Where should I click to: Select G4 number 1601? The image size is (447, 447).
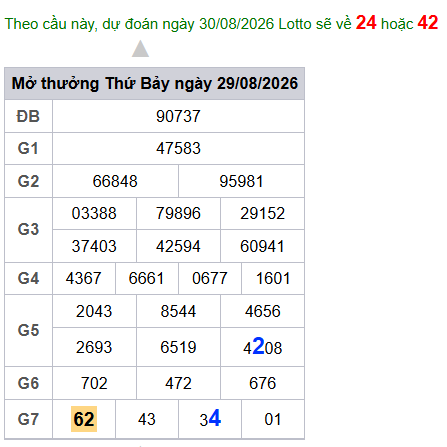[273, 278]
